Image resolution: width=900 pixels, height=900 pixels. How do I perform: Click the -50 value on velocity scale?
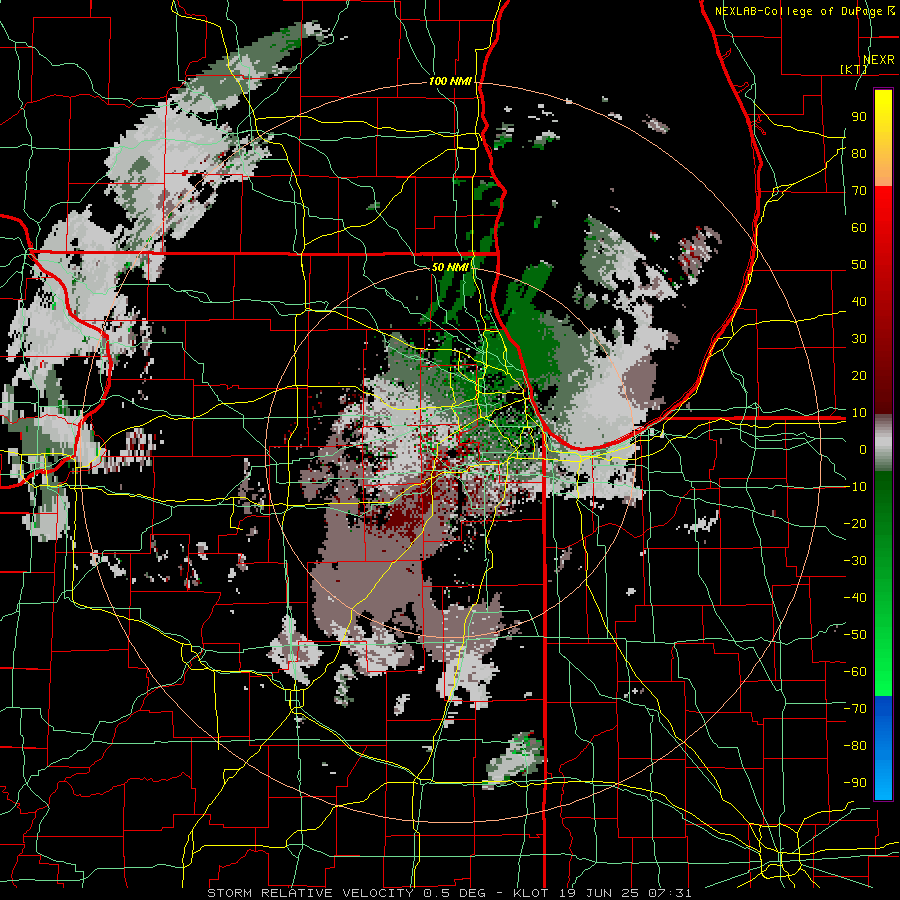tap(855, 634)
